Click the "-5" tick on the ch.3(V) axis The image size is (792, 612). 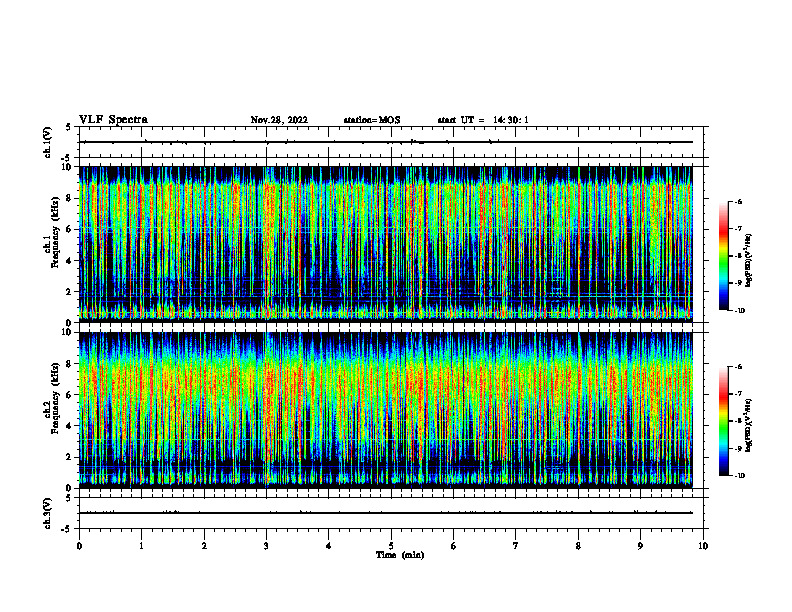tap(67, 529)
